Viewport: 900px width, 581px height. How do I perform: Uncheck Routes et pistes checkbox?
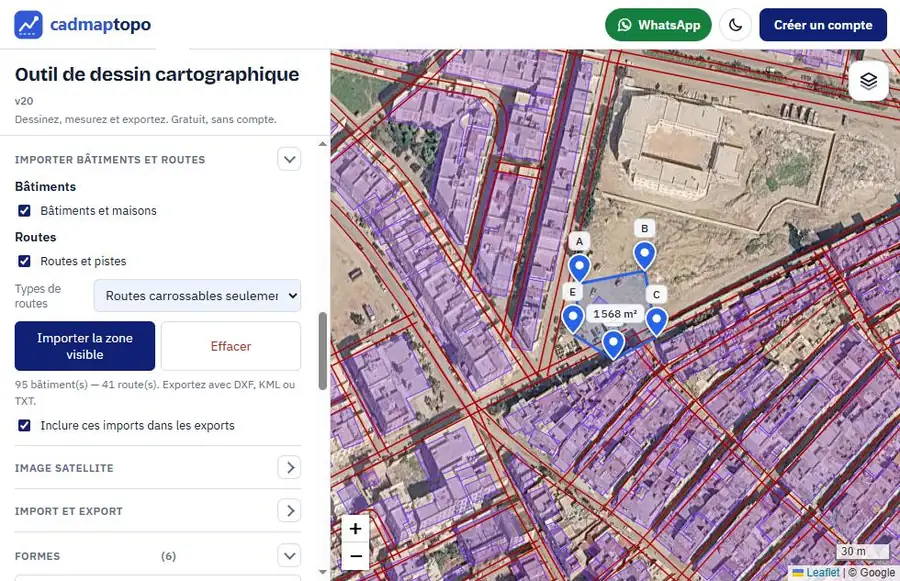tap(24, 261)
